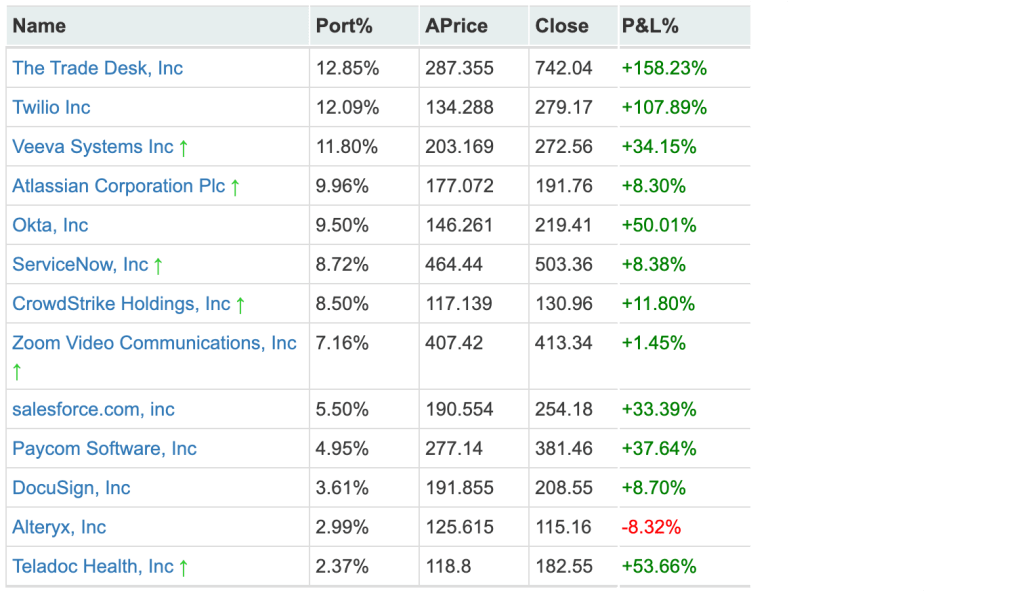Open the DocuSign, Inc link
1024x593 pixels.
(71, 488)
